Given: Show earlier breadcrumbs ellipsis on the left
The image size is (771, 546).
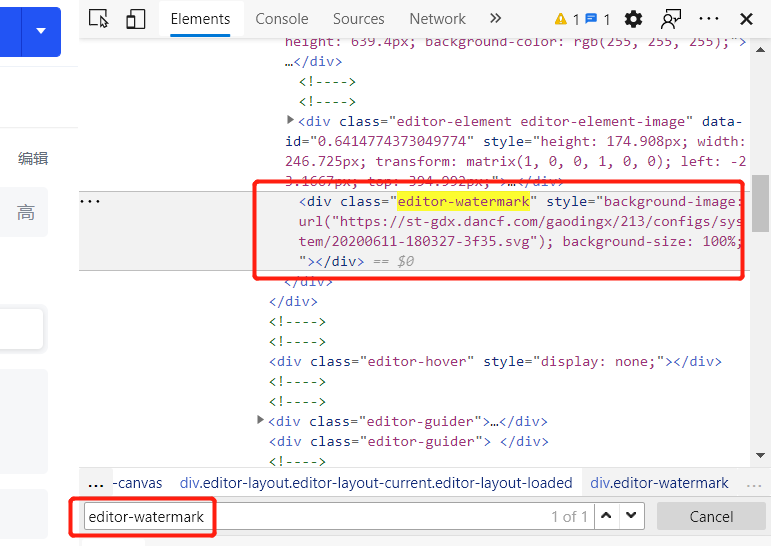Looking at the screenshot, I should [x=96, y=484].
